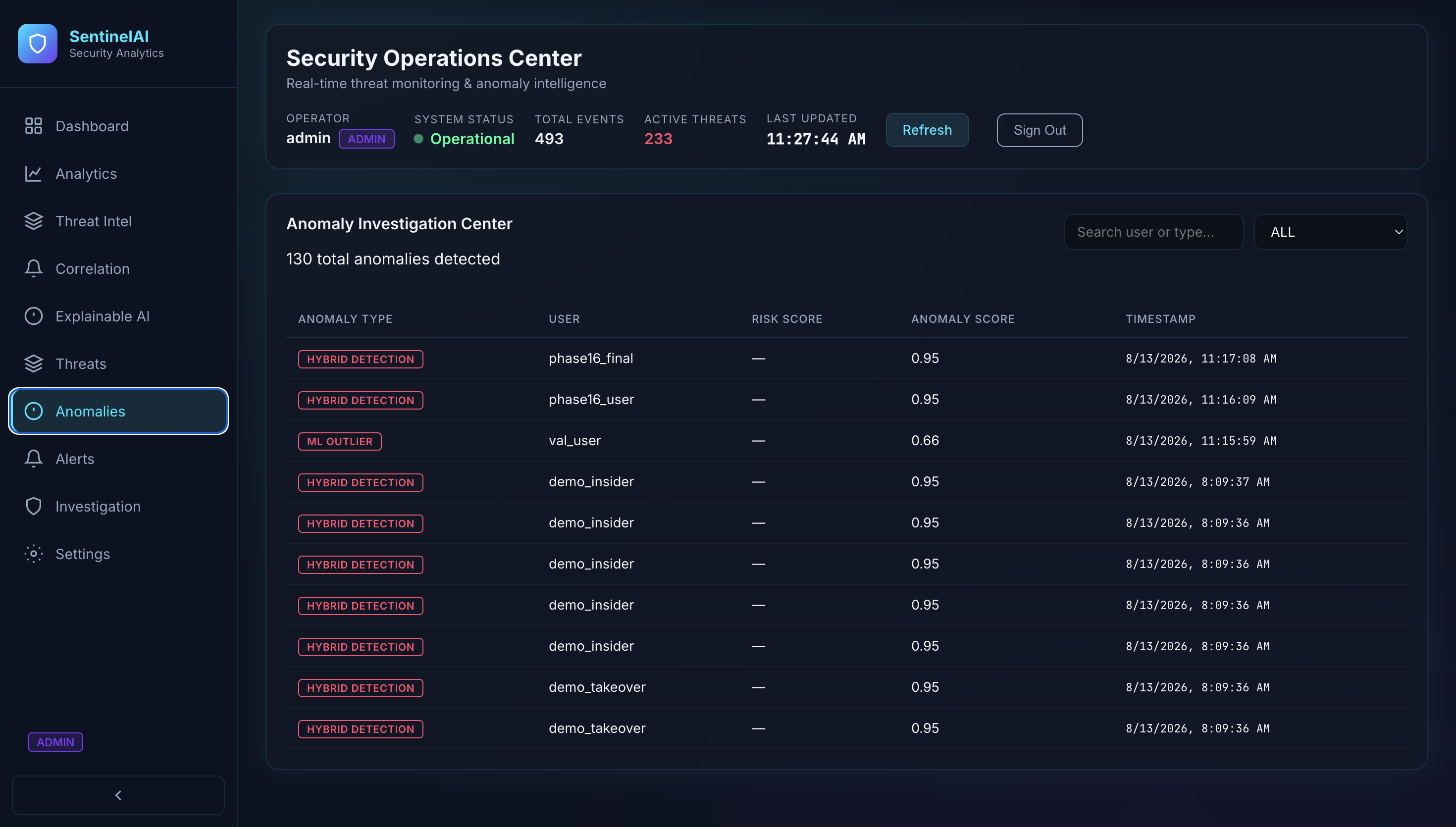Image resolution: width=1456 pixels, height=827 pixels.
Task: Click the Dashboard grid icon
Action: (34, 126)
